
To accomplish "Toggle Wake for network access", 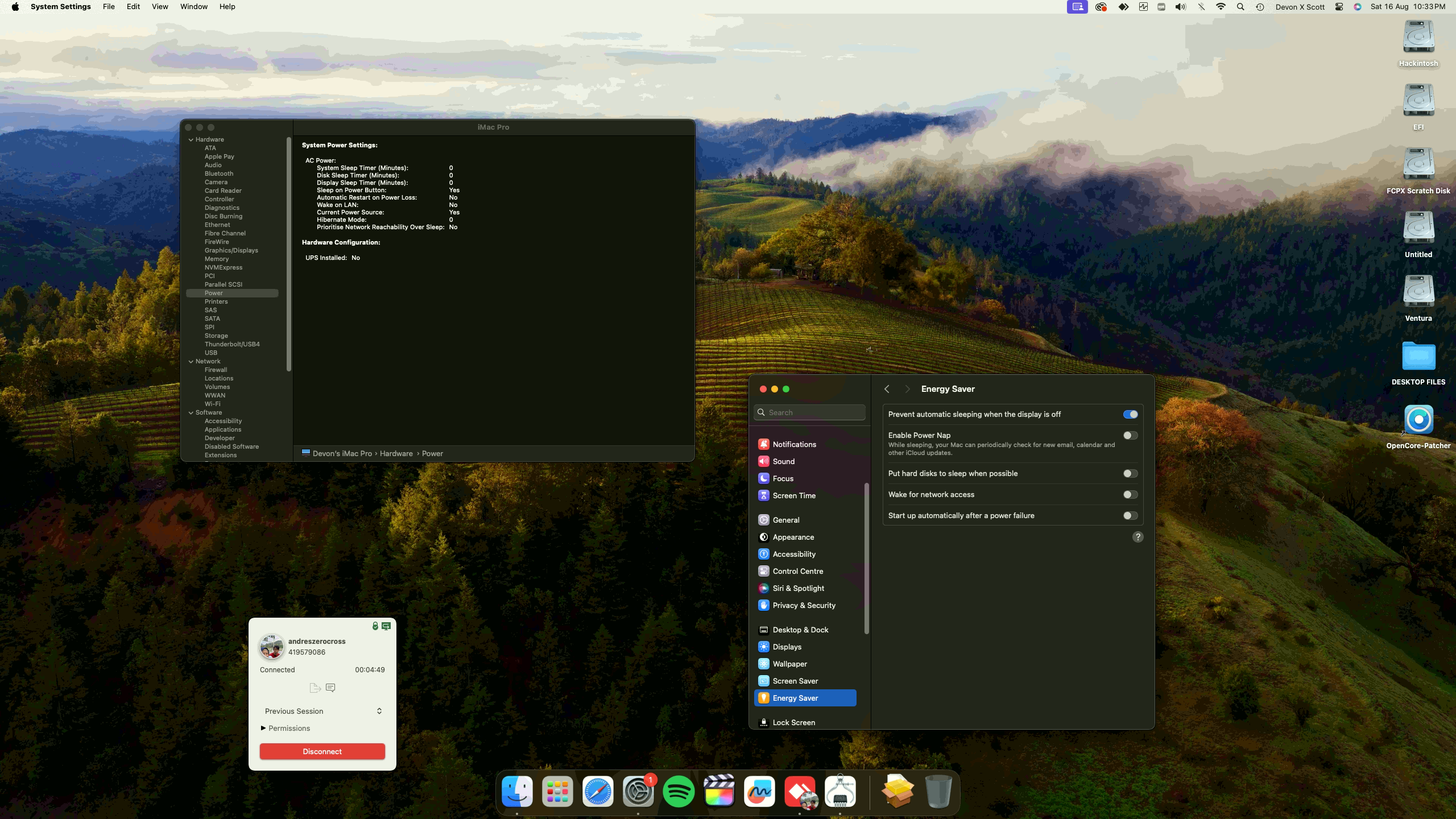I will click(x=1130, y=495).
